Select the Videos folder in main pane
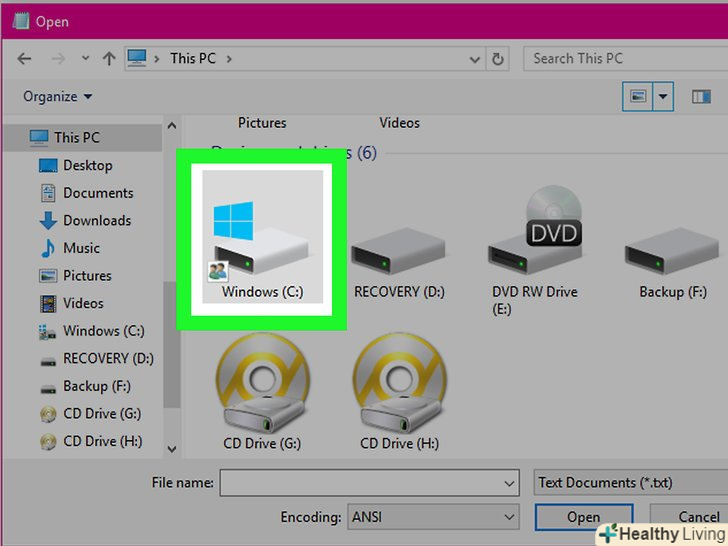728x546 pixels. coord(399,123)
